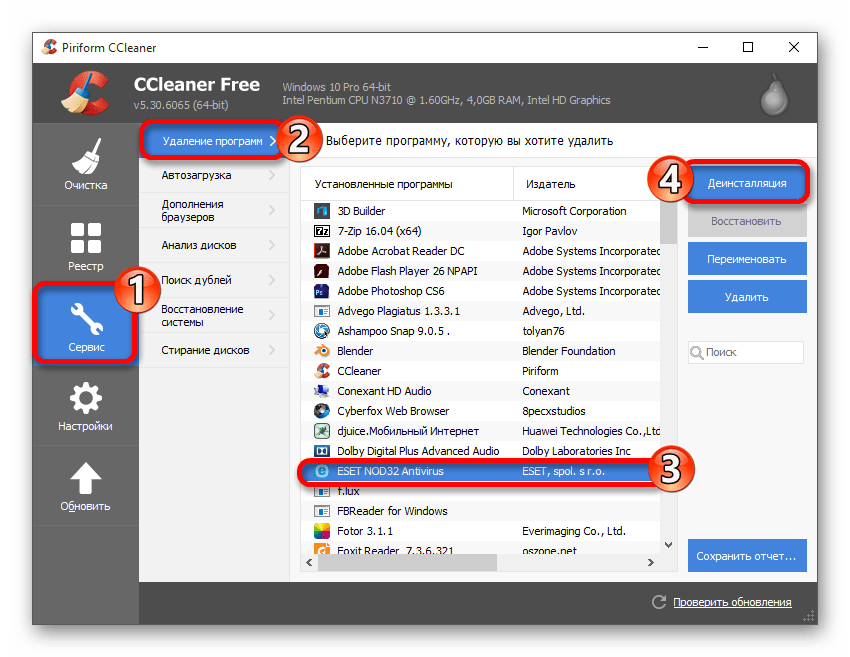
Task: Open the Анализ дисков tab
Action: coord(214,245)
